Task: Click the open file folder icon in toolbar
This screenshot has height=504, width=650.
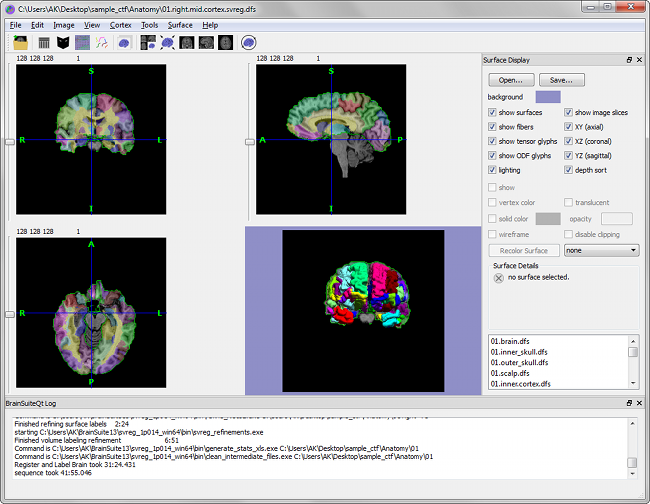Action: [20, 43]
